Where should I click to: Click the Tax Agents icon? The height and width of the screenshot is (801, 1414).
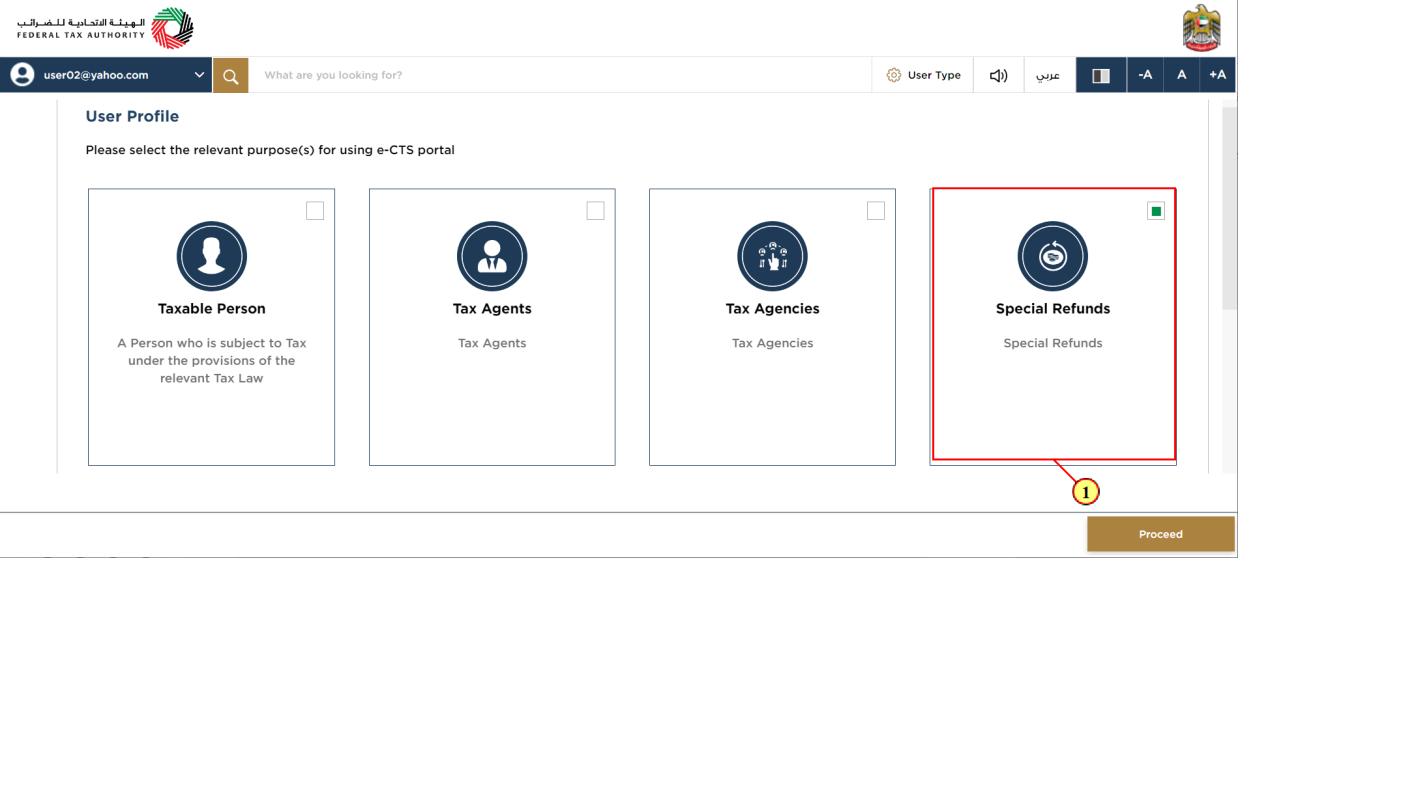tap(492, 256)
